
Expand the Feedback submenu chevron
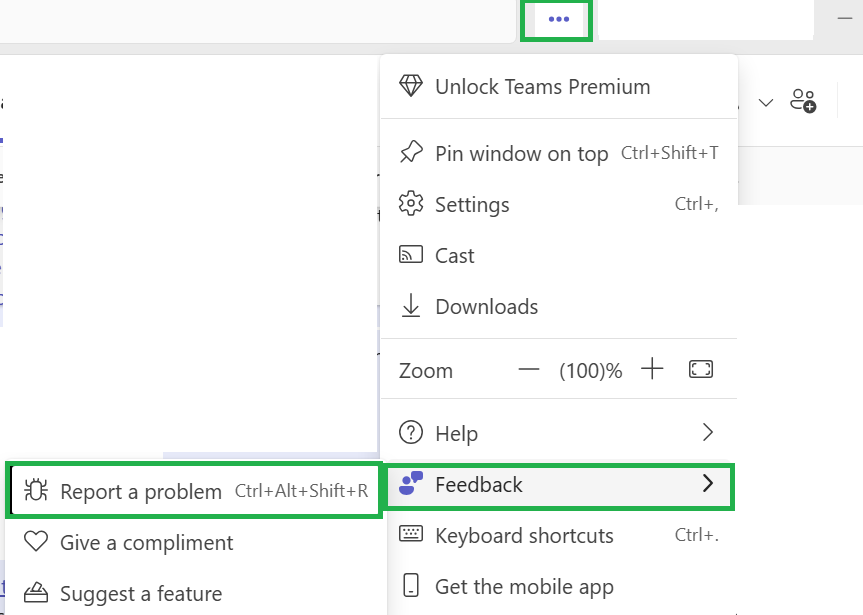(708, 483)
